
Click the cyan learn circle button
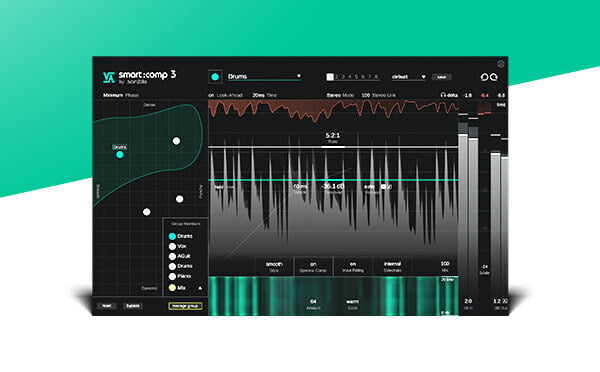(x=215, y=77)
